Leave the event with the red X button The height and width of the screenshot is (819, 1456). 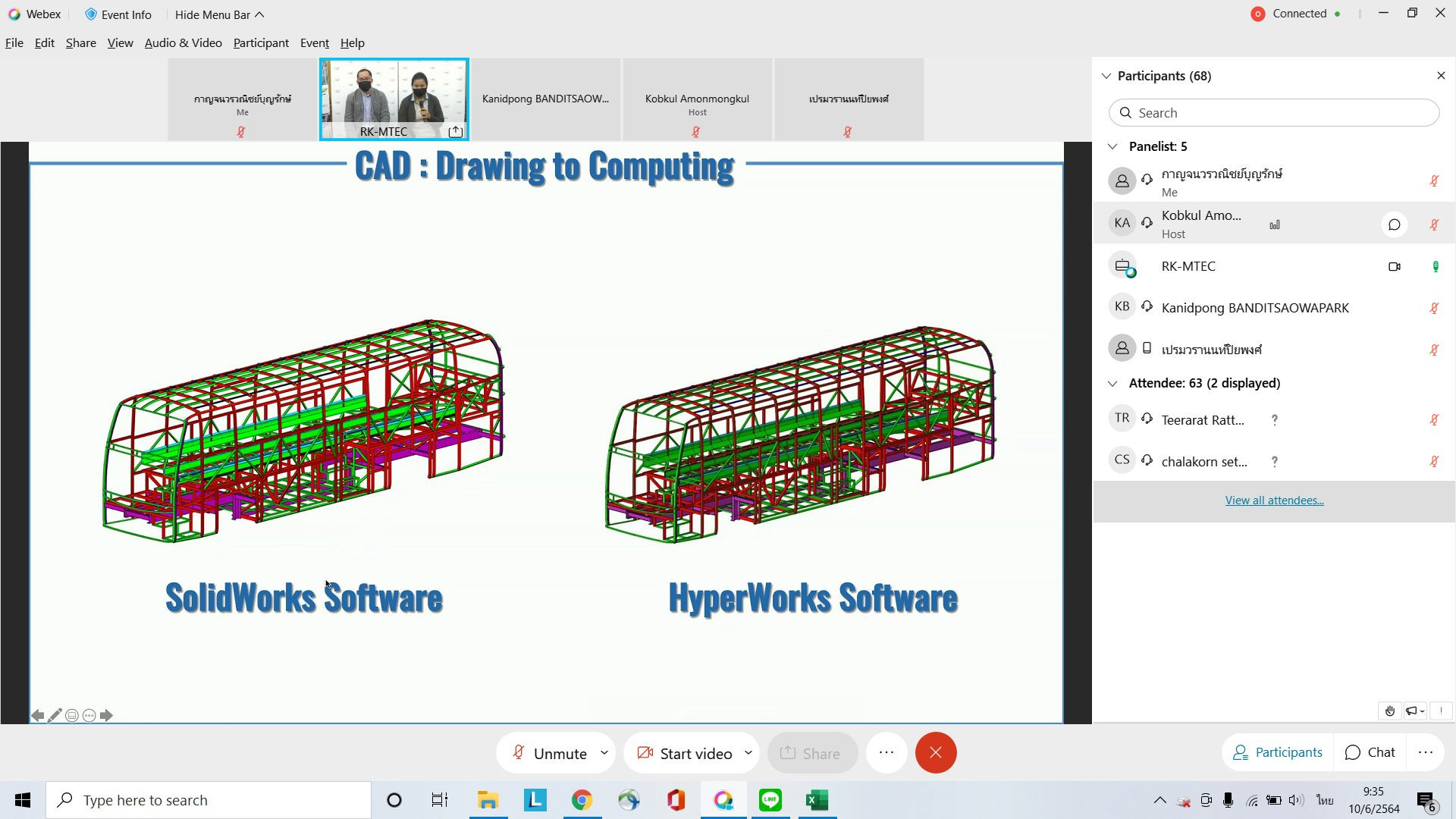coord(936,753)
